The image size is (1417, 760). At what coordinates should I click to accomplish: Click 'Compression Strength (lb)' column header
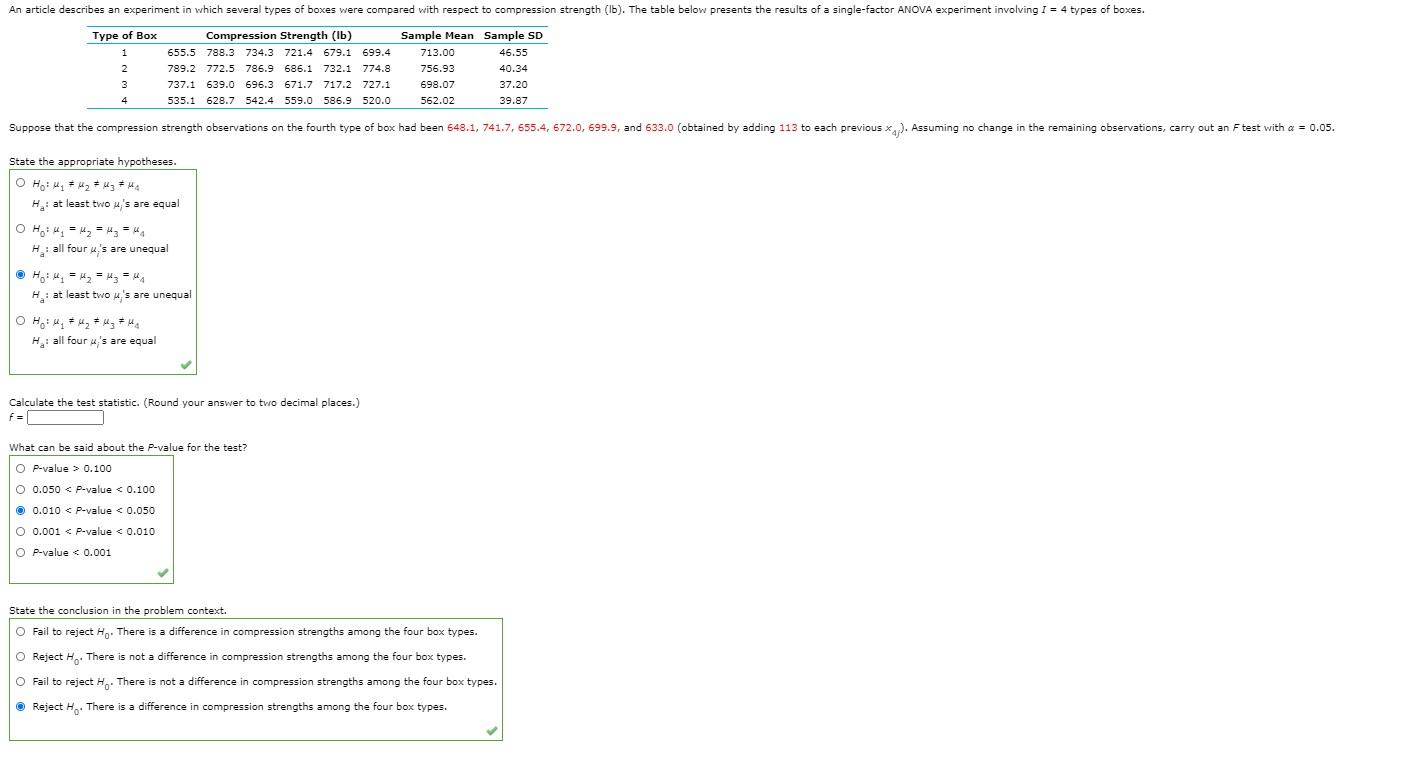point(278,36)
